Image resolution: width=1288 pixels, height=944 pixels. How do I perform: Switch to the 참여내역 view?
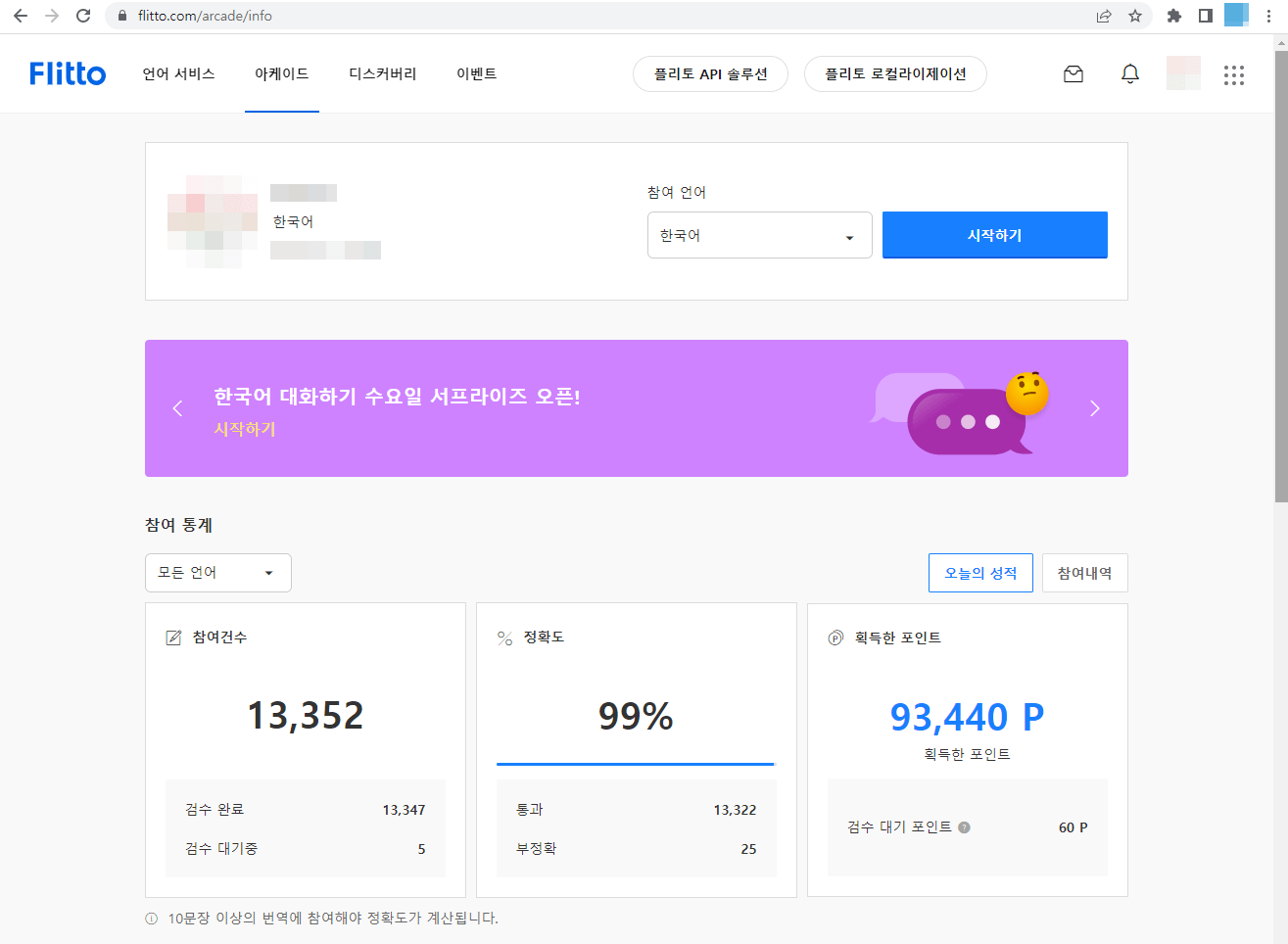[x=1084, y=572]
